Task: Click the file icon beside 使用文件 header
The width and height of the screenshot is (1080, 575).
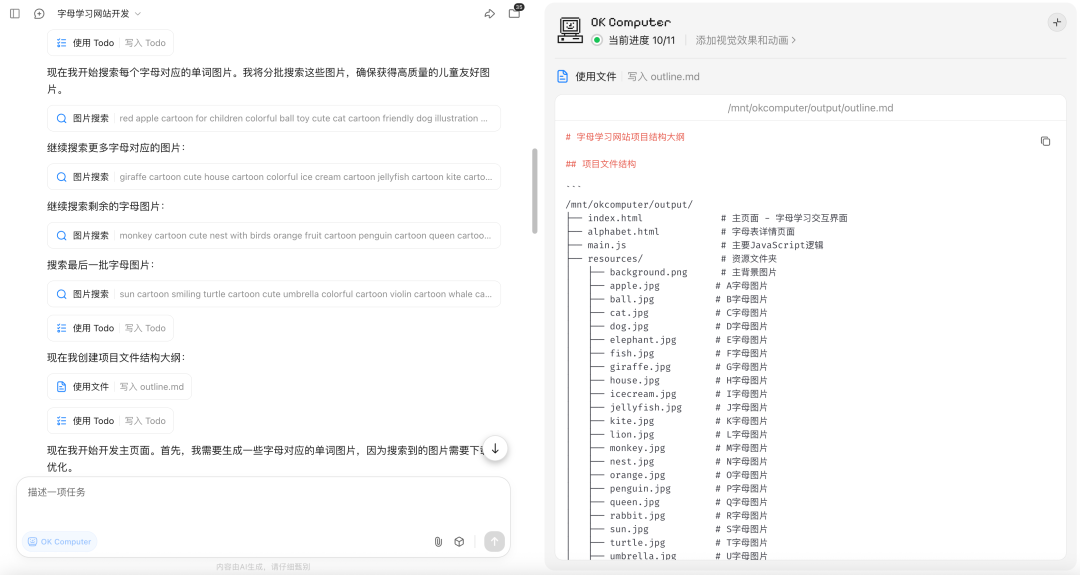Action: pos(563,76)
